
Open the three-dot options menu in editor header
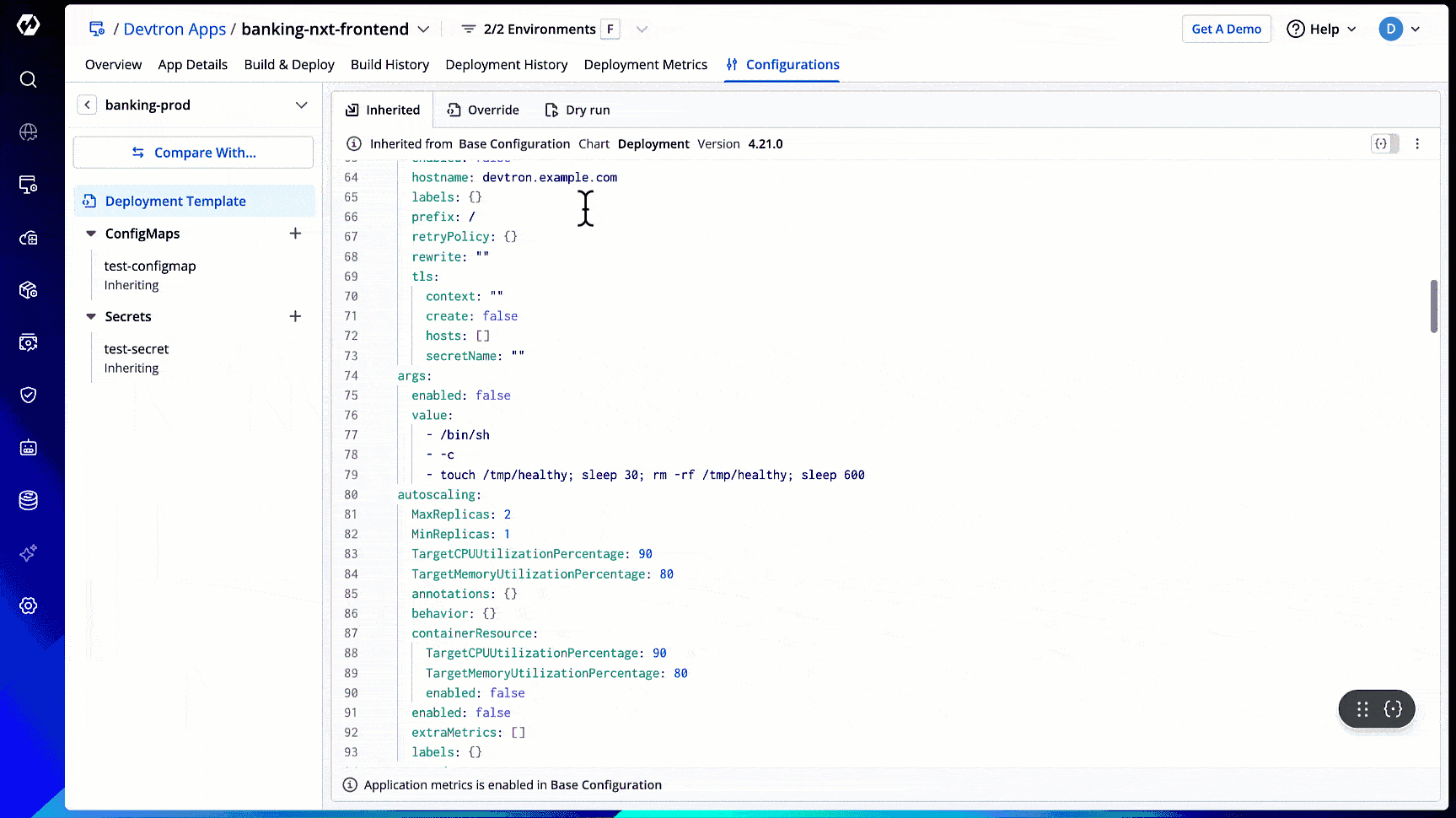[x=1417, y=144]
